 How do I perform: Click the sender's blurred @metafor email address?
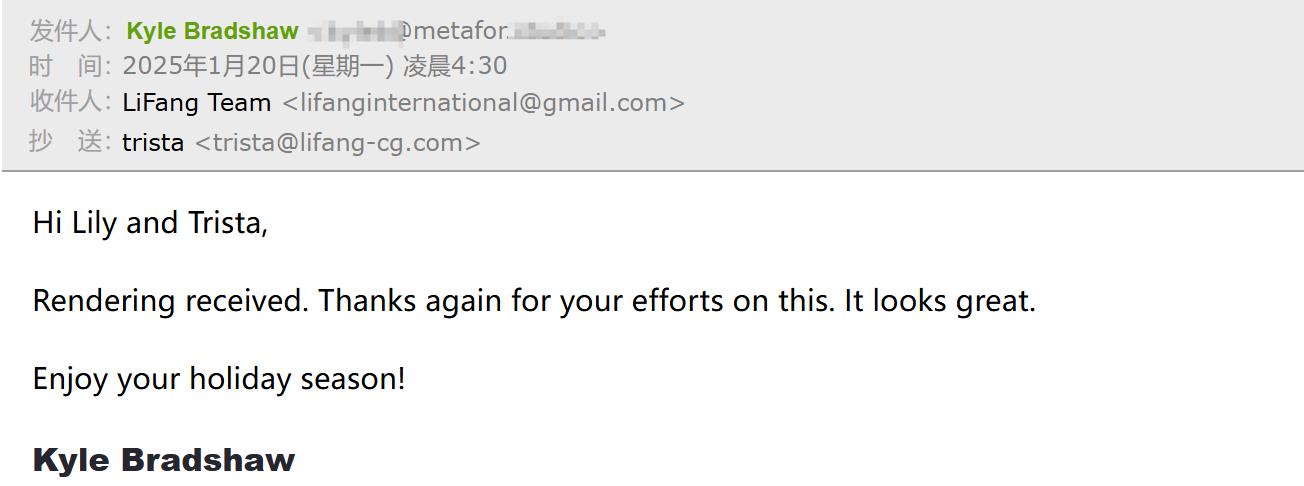click(x=456, y=31)
